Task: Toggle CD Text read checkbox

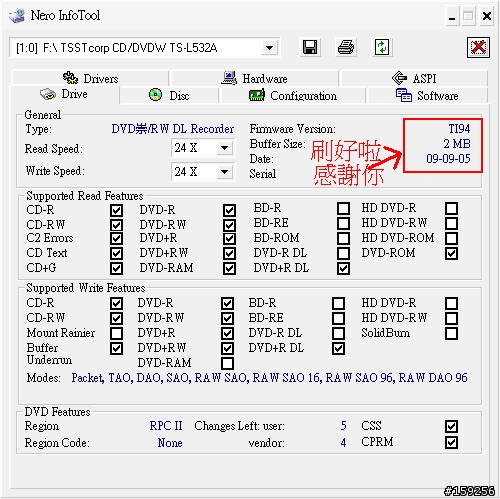Action: click(x=116, y=253)
